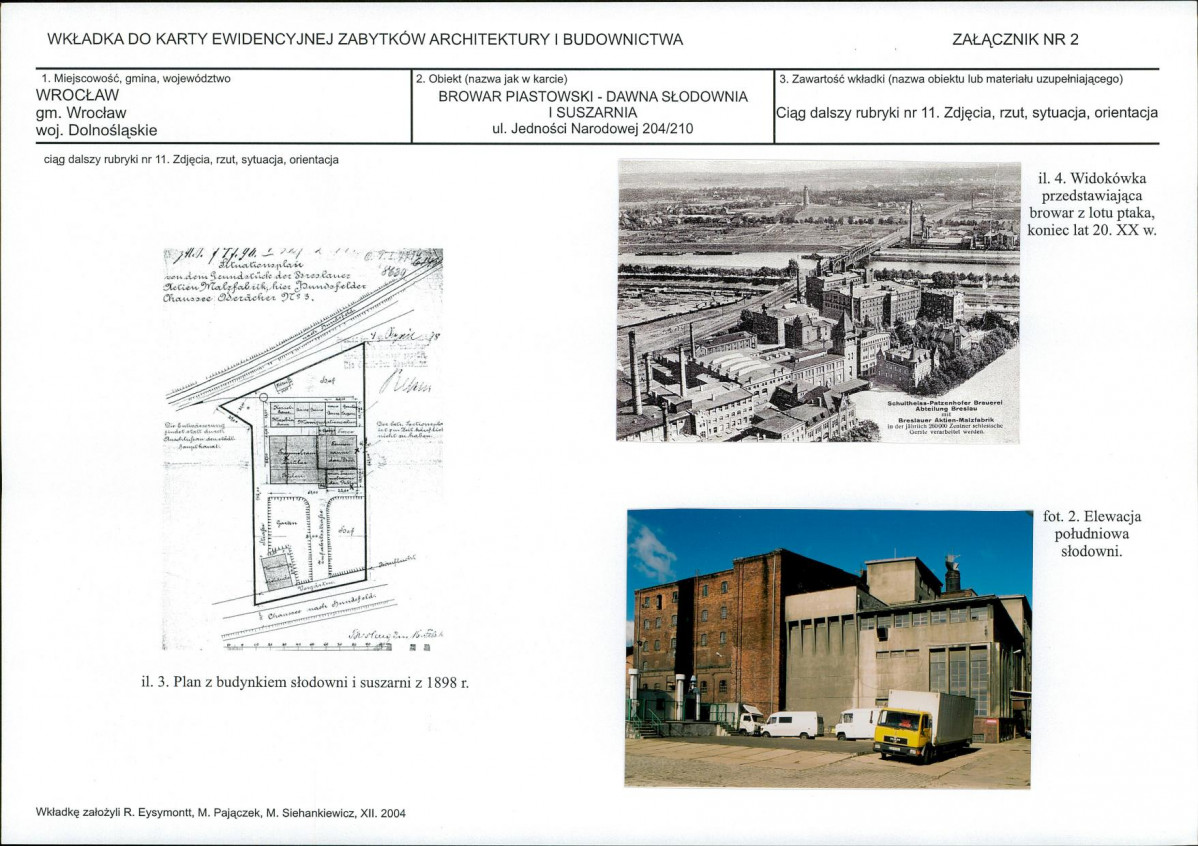Click 'BROWAR PIASTOWSKI - DAWNA SŁODOWNIA' object name
Screen dimensions: 1198x846
click(x=593, y=97)
